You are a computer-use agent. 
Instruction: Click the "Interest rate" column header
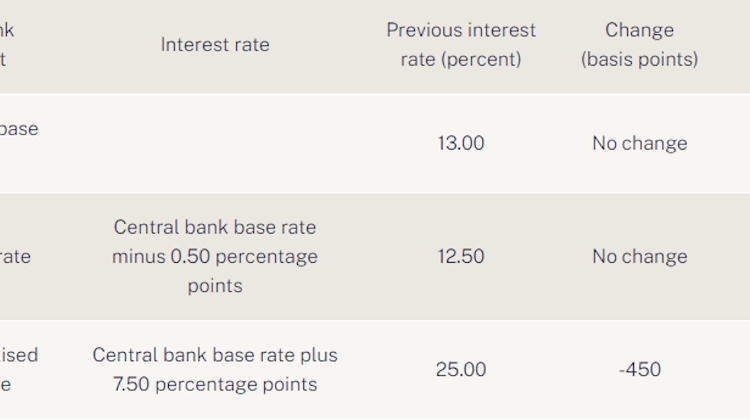click(x=215, y=45)
